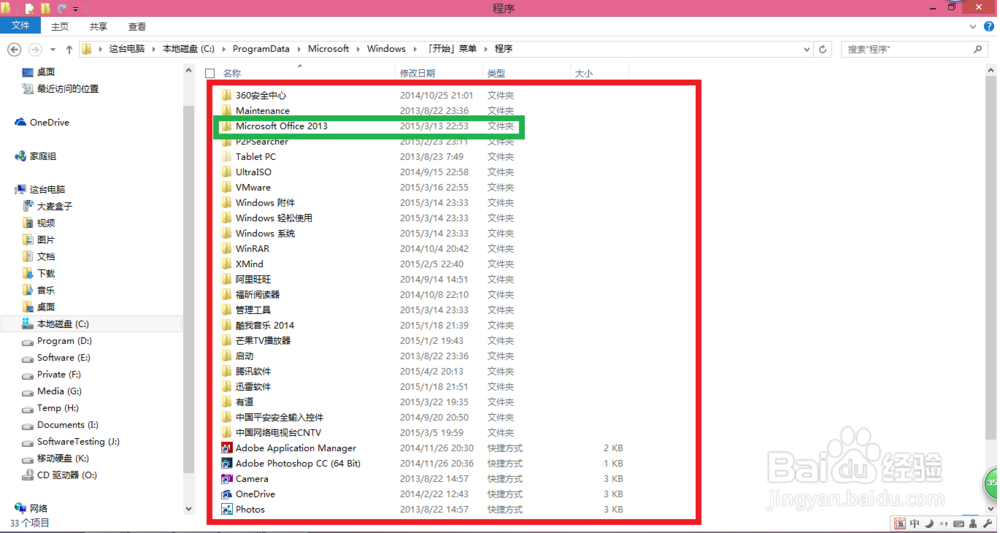Select the 迅雷软件 folder row
Image resolution: width=1000 pixels, height=533 pixels.
coord(421,386)
